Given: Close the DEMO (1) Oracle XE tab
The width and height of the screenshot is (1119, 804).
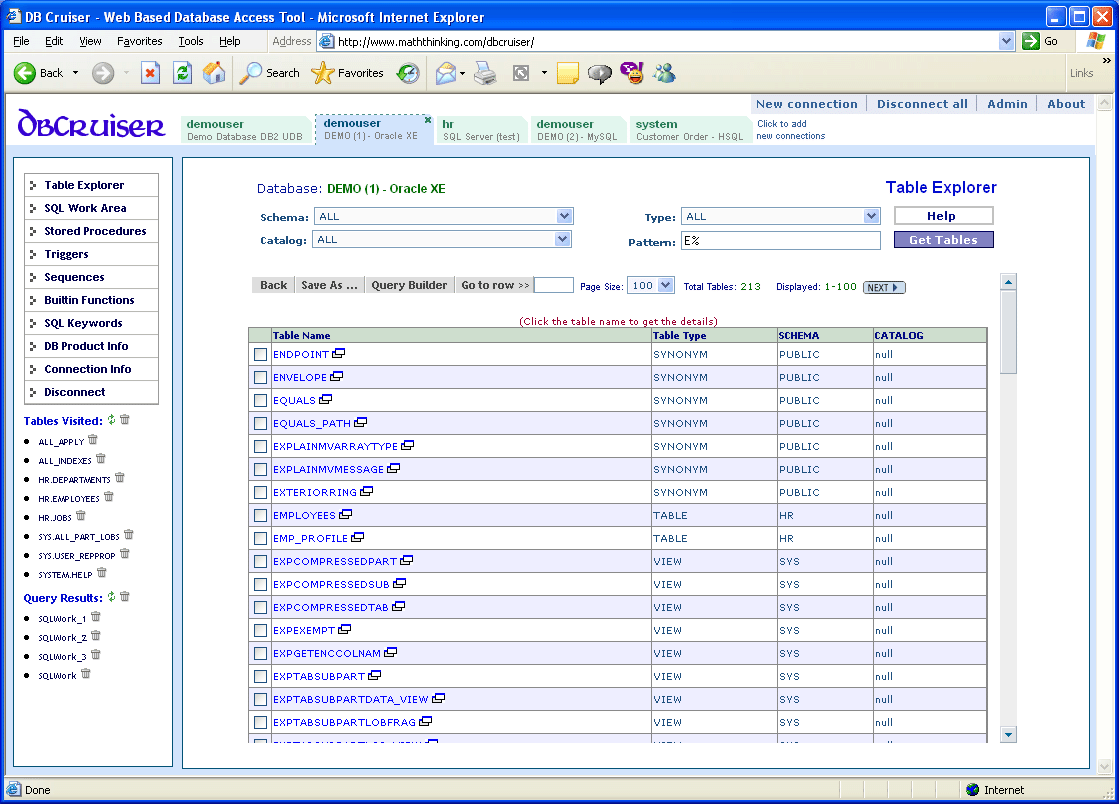Looking at the screenshot, I should click(x=428, y=120).
